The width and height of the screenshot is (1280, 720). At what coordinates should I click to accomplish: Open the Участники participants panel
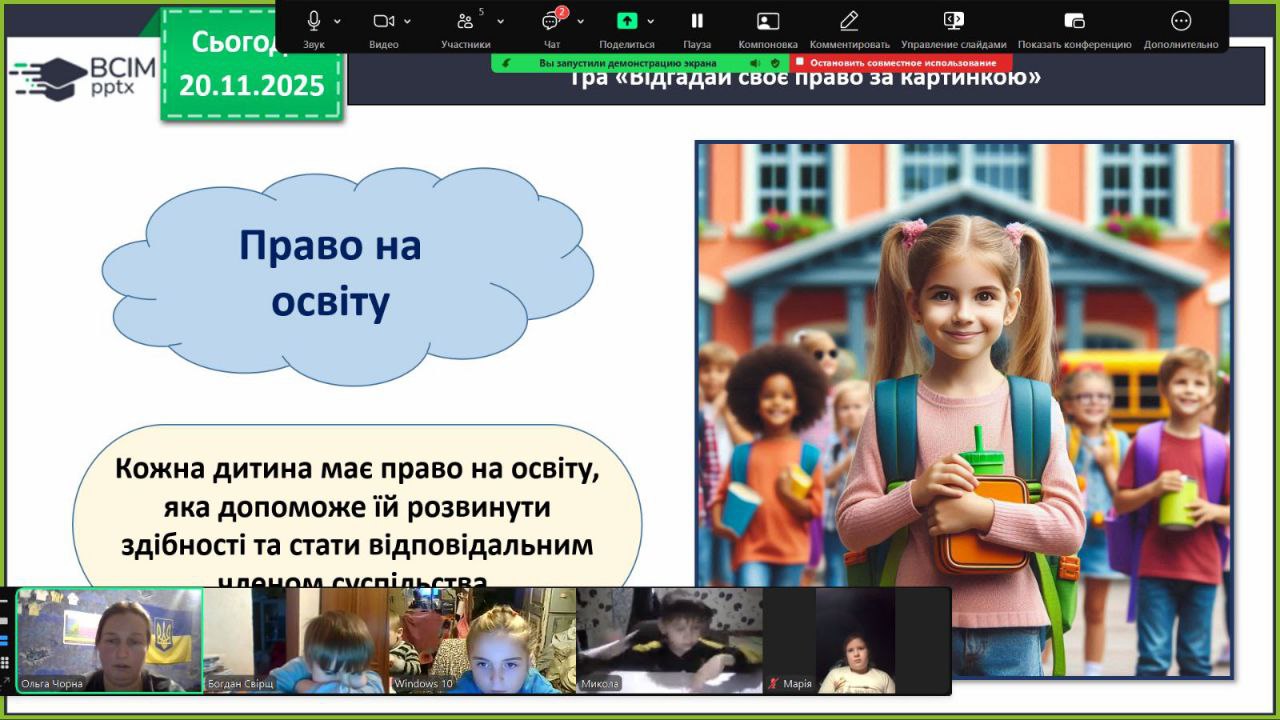point(465,21)
